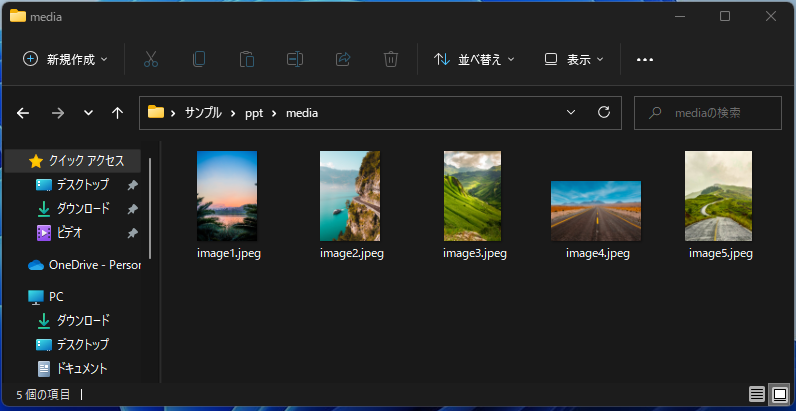The width and height of the screenshot is (796, 411).
Task: Click the Share icon in toolbar
Action: [x=343, y=59]
